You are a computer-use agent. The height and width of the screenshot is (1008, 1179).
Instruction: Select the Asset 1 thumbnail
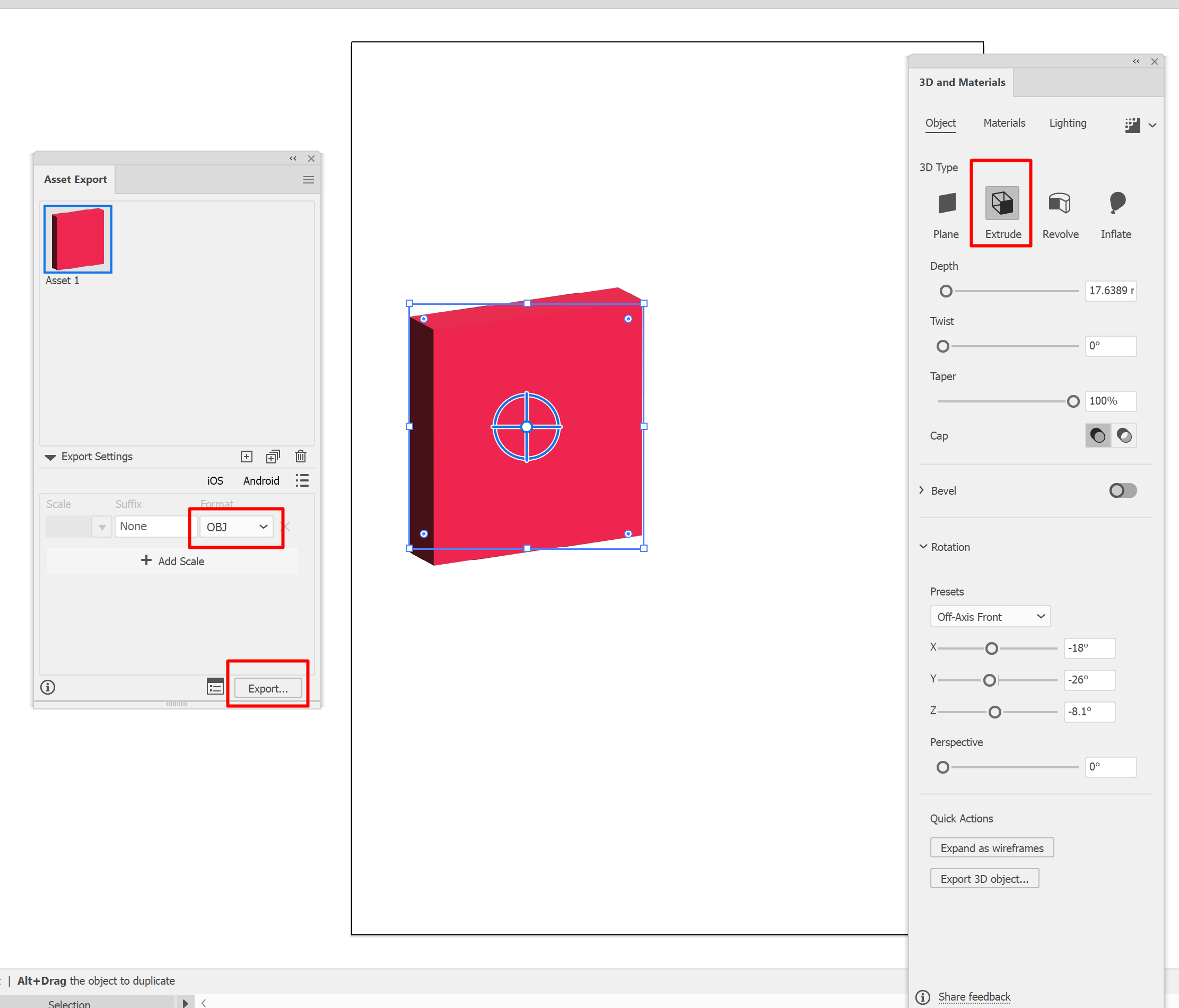78,239
